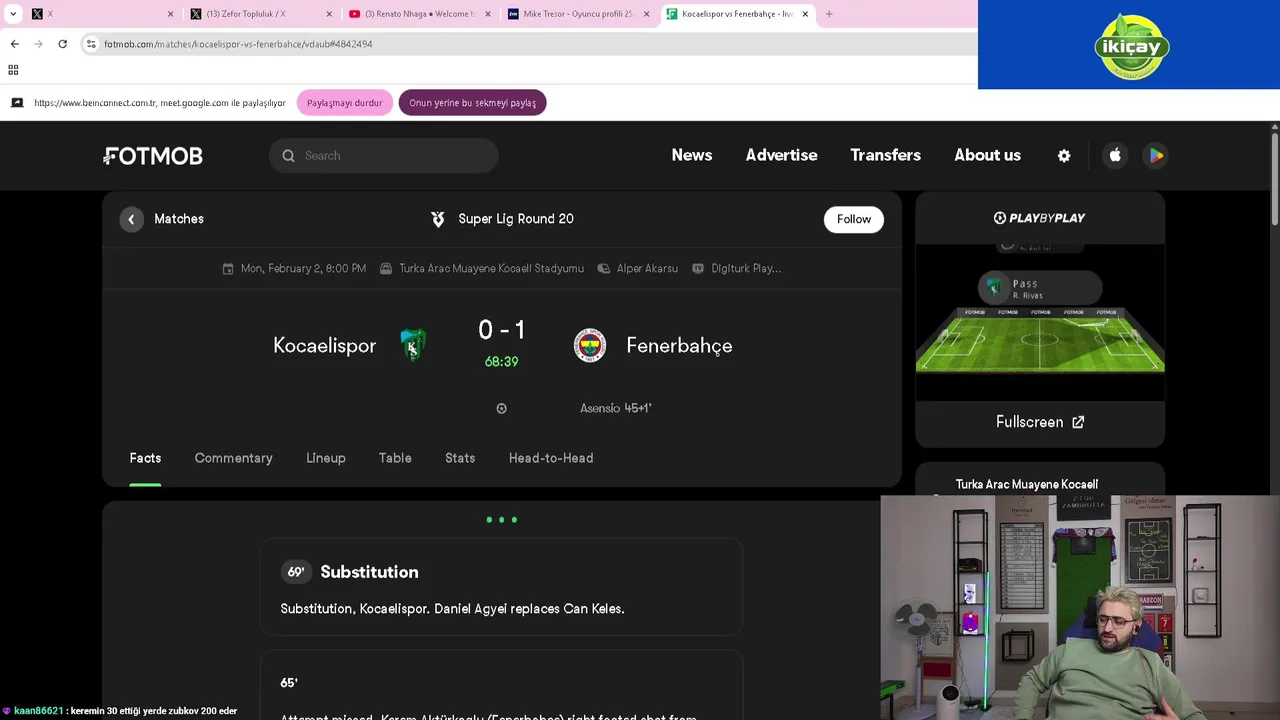Click the Matches back link
This screenshot has width=1280, height=720.
tap(179, 219)
